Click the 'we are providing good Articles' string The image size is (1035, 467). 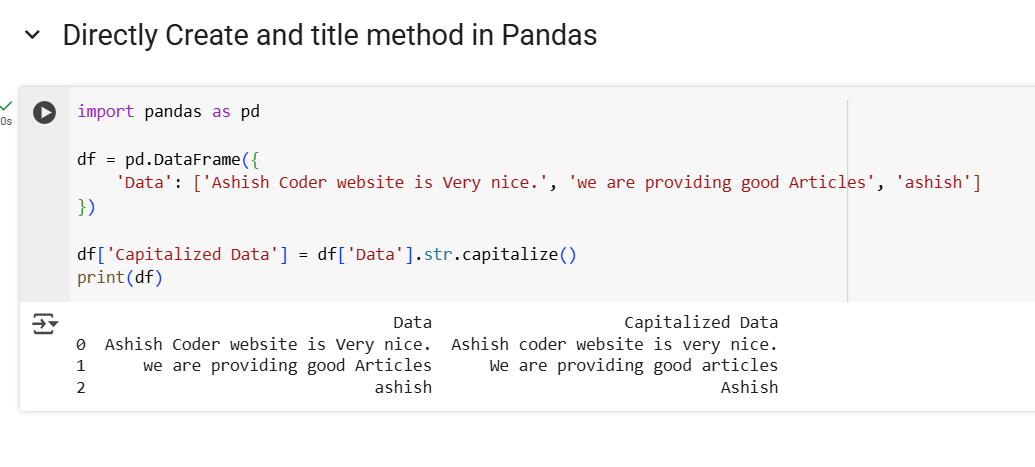point(717,183)
